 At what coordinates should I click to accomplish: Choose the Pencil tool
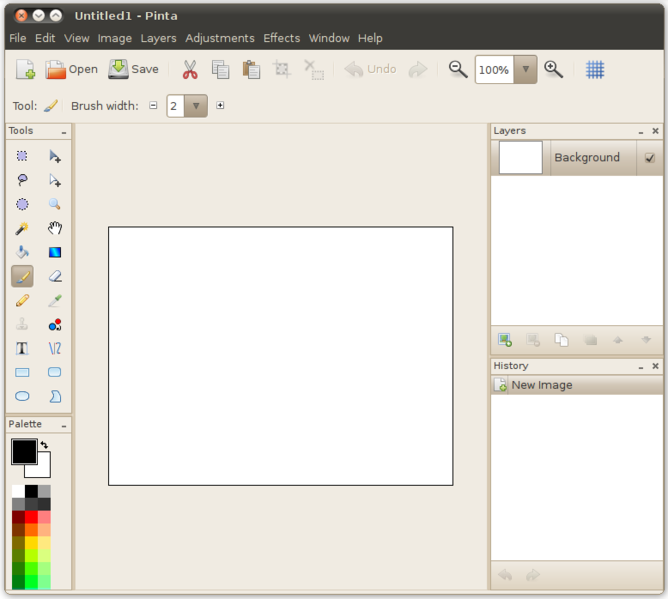pos(22,300)
